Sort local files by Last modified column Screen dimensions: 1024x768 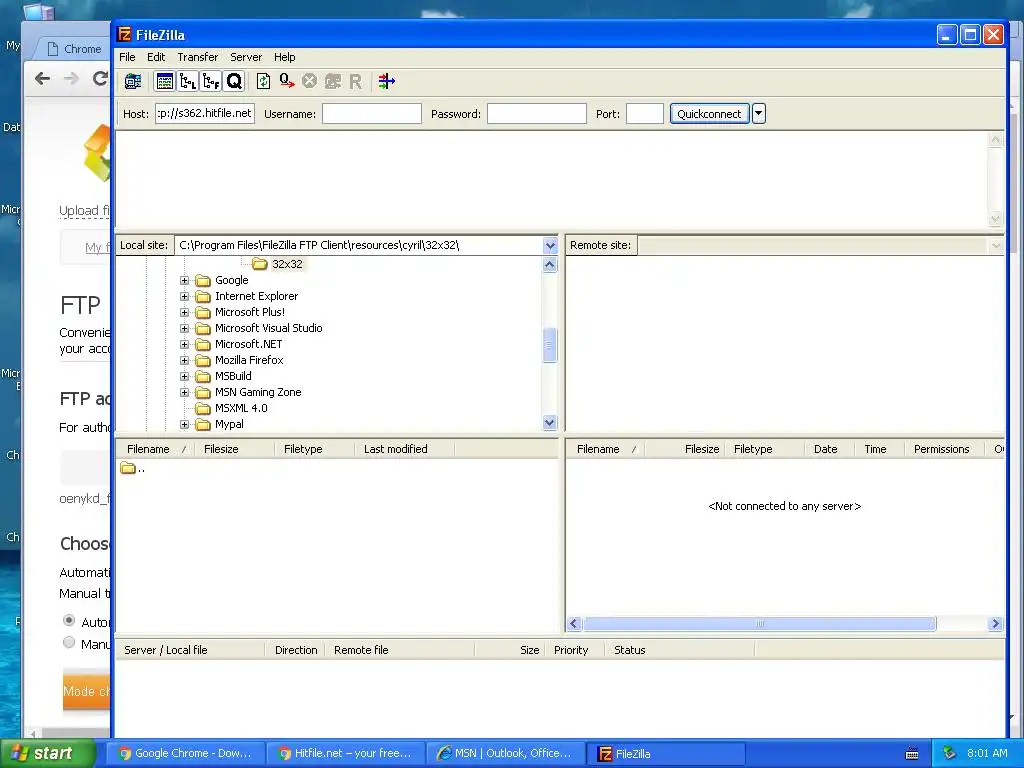(x=404, y=449)
